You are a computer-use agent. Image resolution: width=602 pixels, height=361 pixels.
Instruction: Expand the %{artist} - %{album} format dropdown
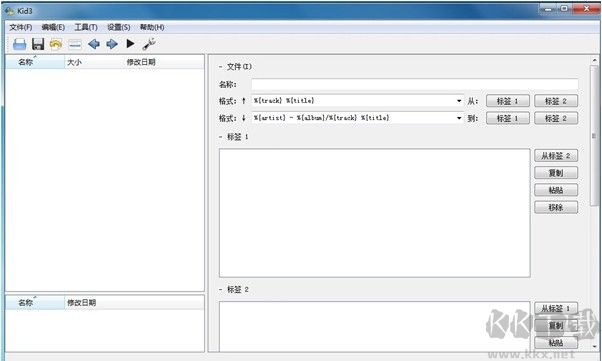(459, 118)
